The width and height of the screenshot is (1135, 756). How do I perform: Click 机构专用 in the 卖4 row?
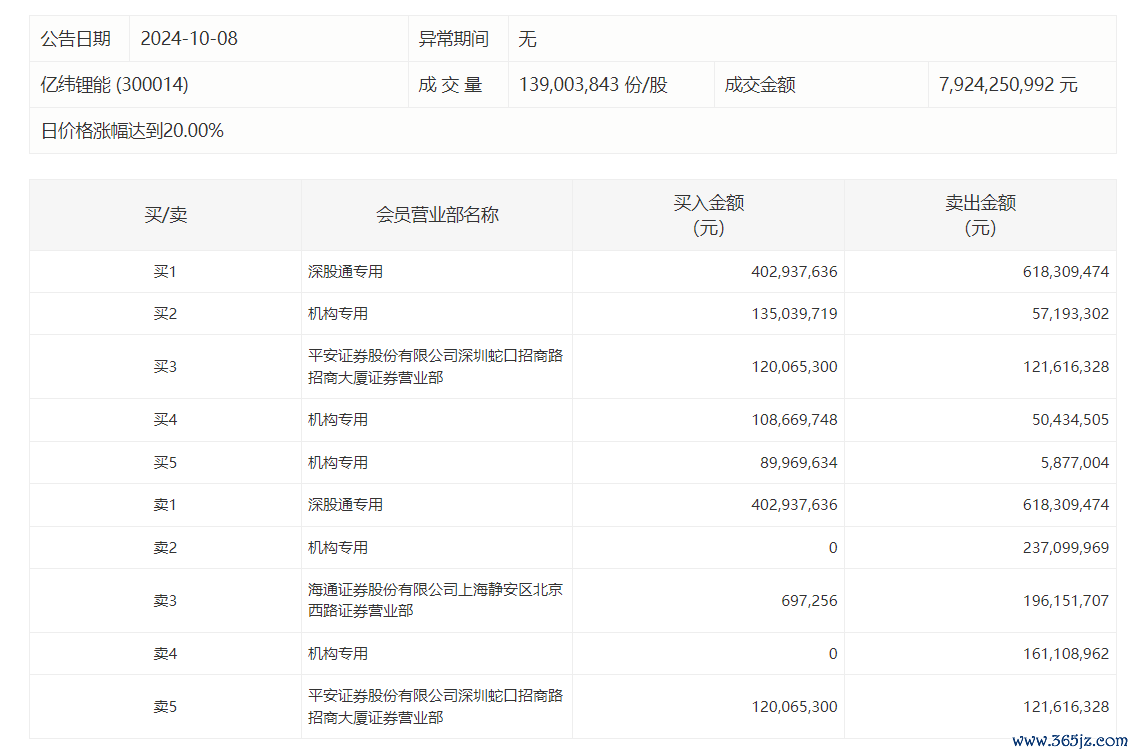[338, 653]
